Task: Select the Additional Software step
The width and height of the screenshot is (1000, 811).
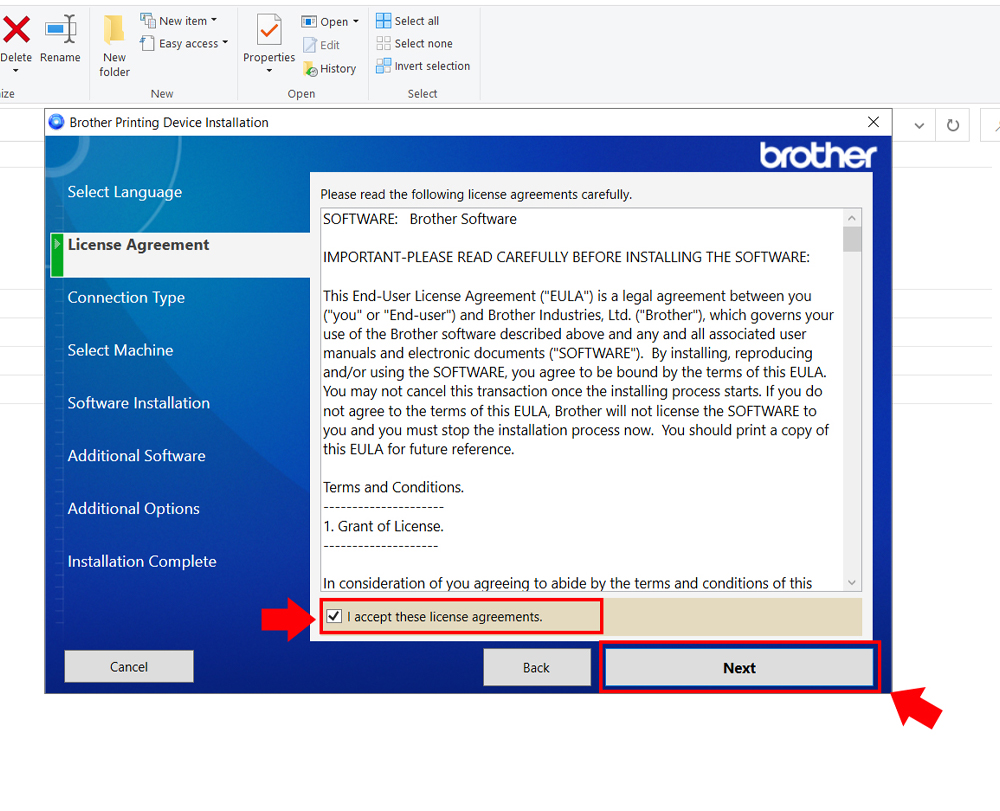Action: click(x=136, y=456)
